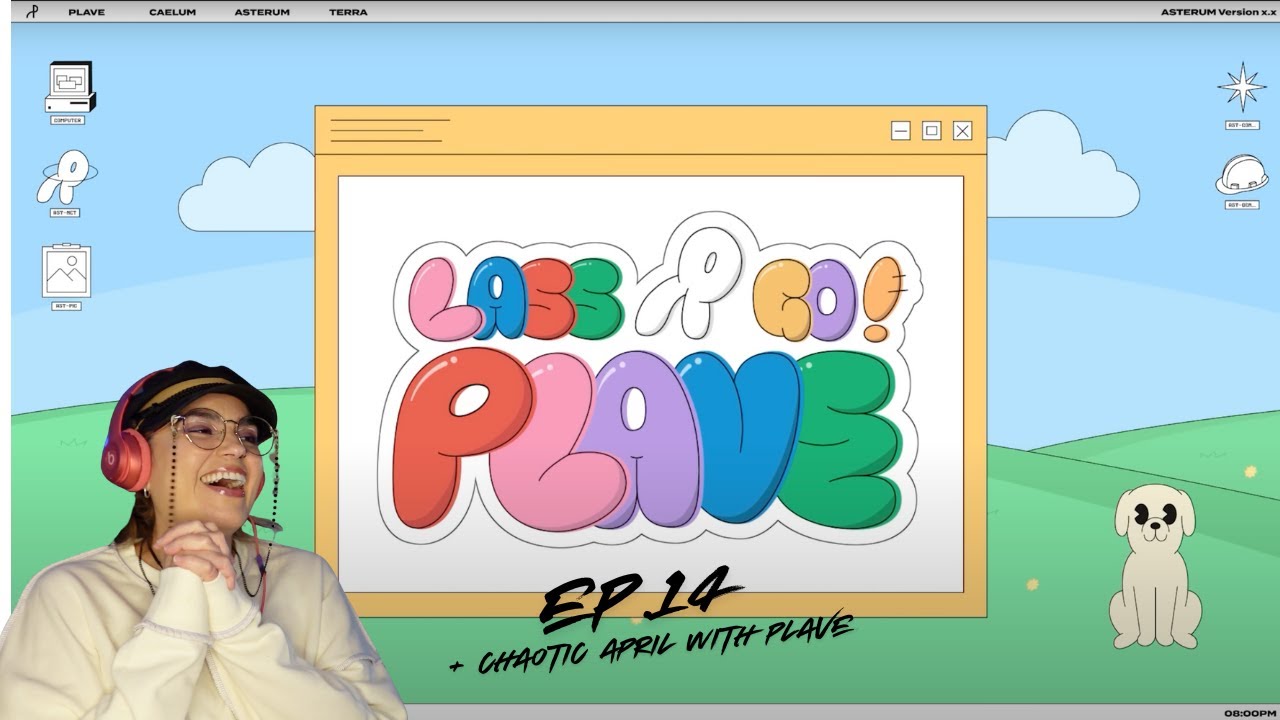Close the yellow window
The image size is (1280, 720).
[962, 131]
